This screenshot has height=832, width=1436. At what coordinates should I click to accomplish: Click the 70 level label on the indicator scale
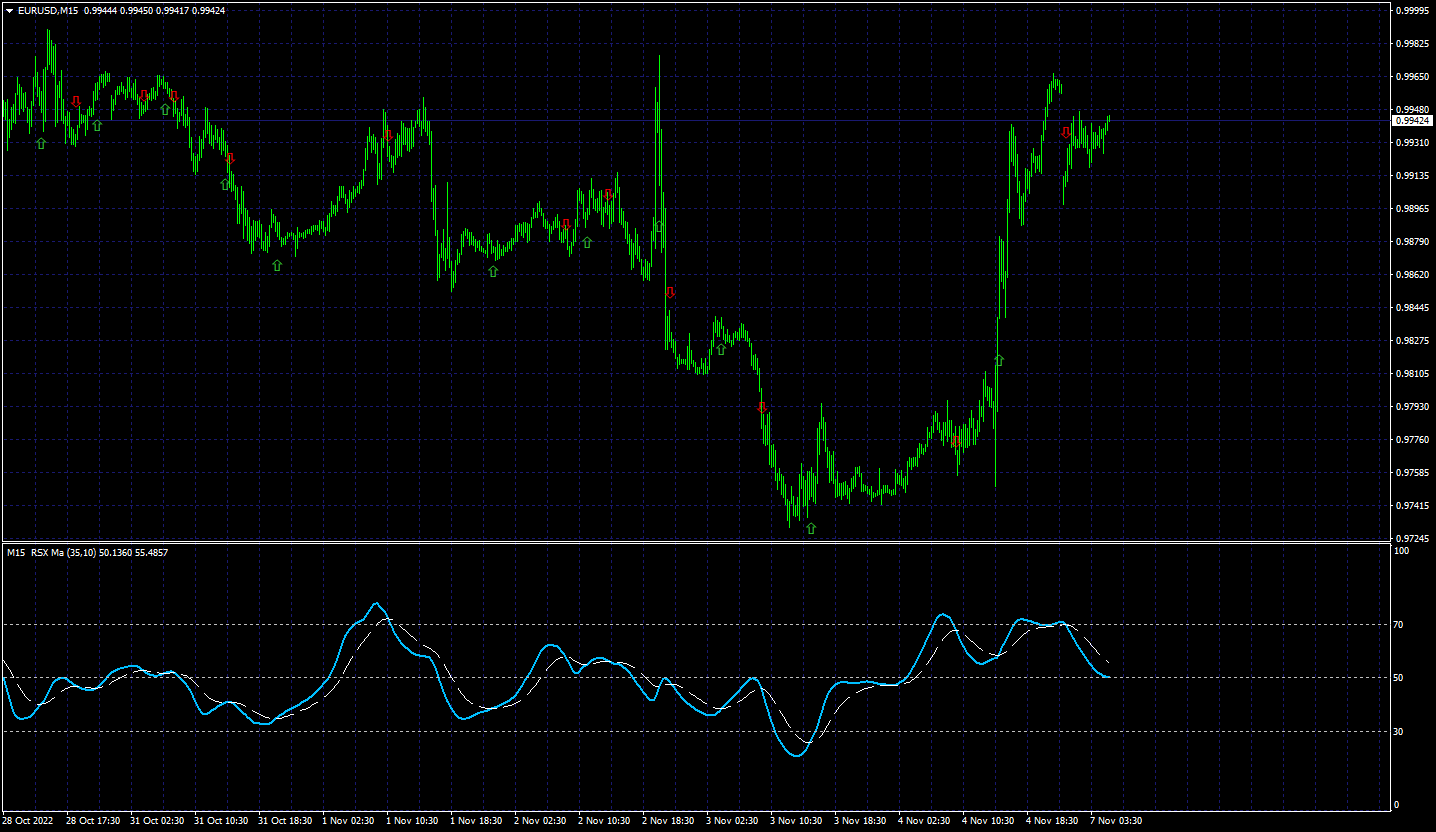pos(1399,625)
